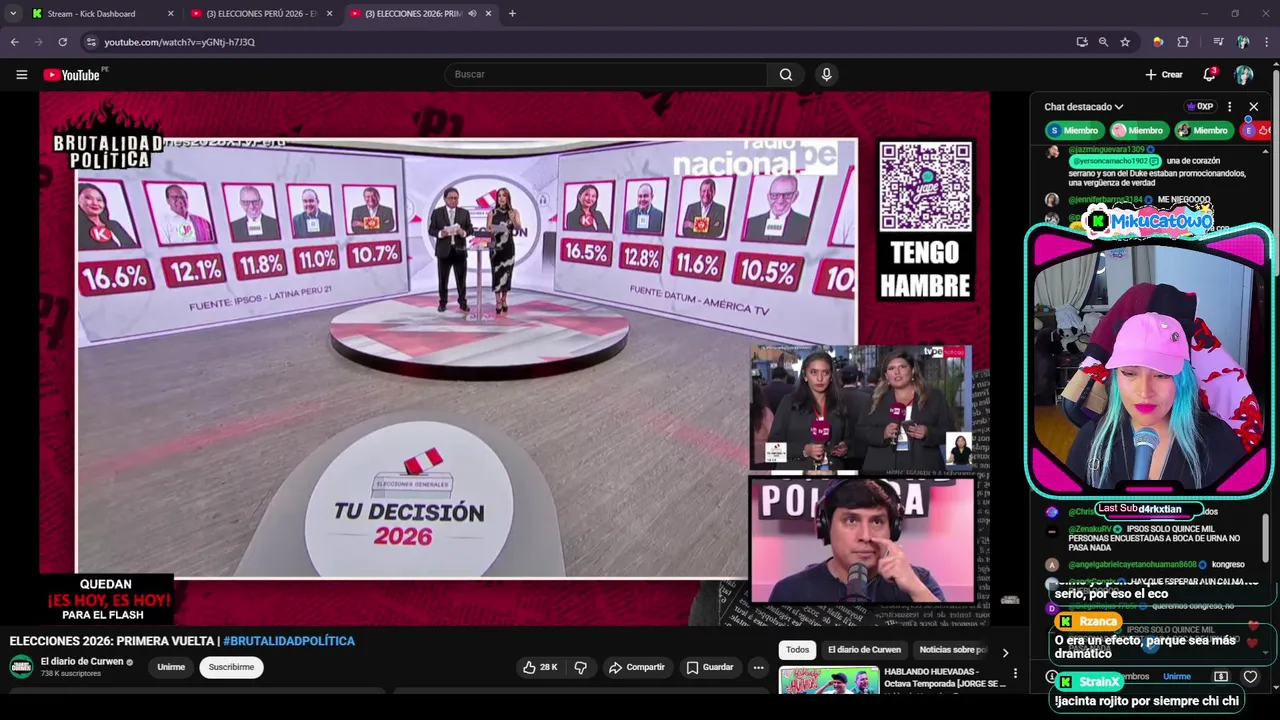Screen dimensions: 1280x720
Task: Click the main video player area
Action: point(515,358)
